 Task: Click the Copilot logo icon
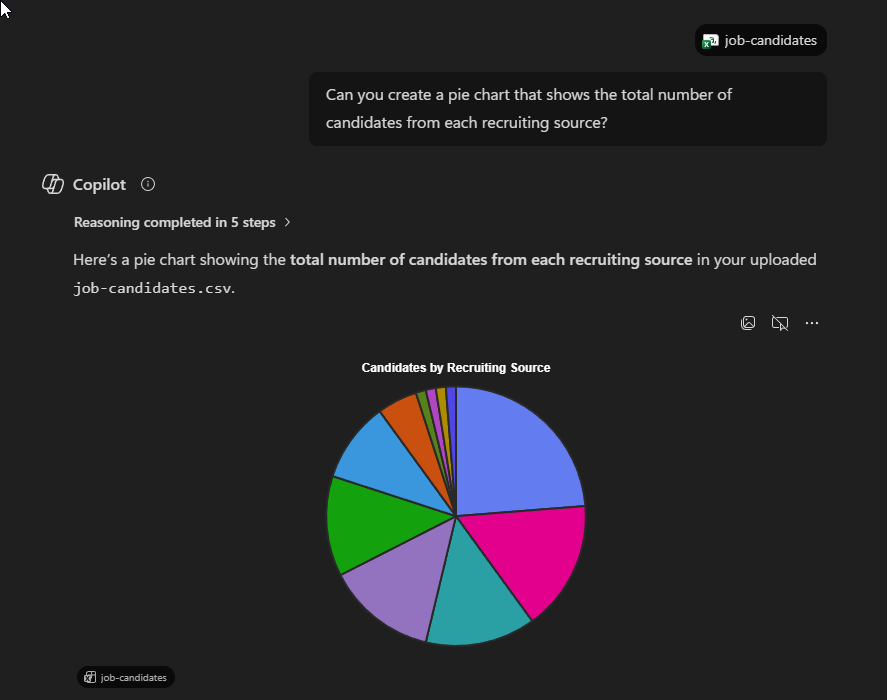pyautogui.click(x=53, y=184)
